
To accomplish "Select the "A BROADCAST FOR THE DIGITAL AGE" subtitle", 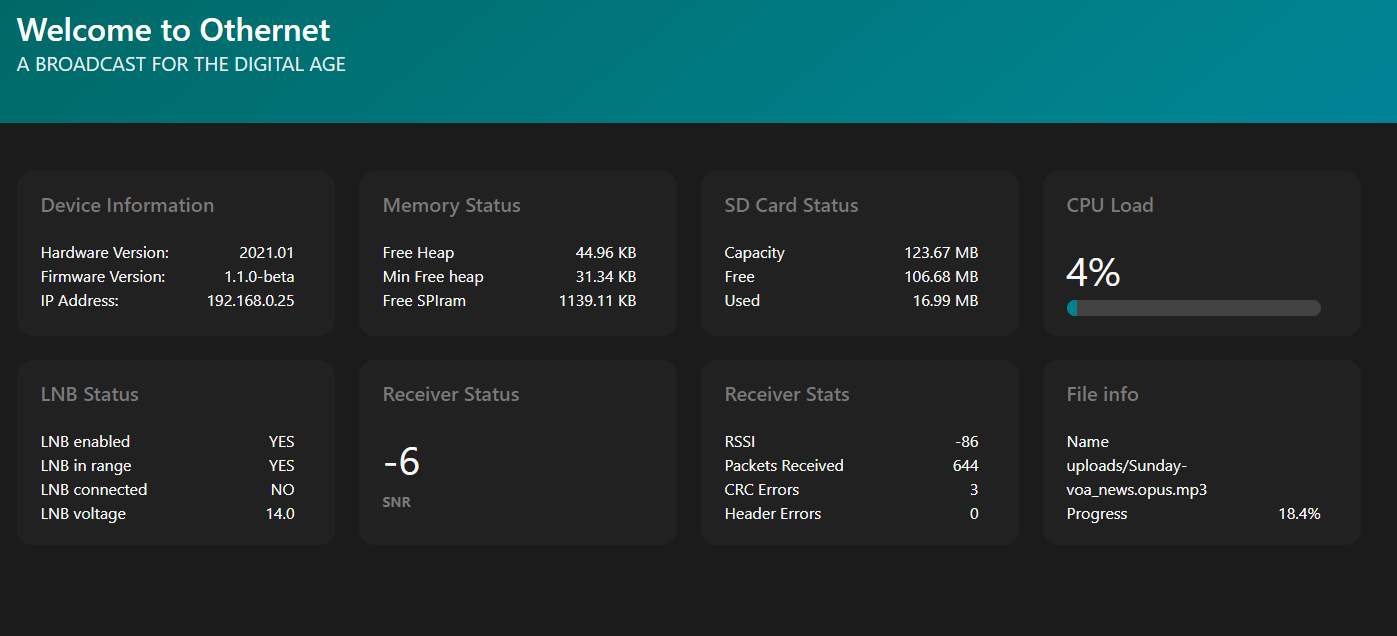I will point(181,65).
